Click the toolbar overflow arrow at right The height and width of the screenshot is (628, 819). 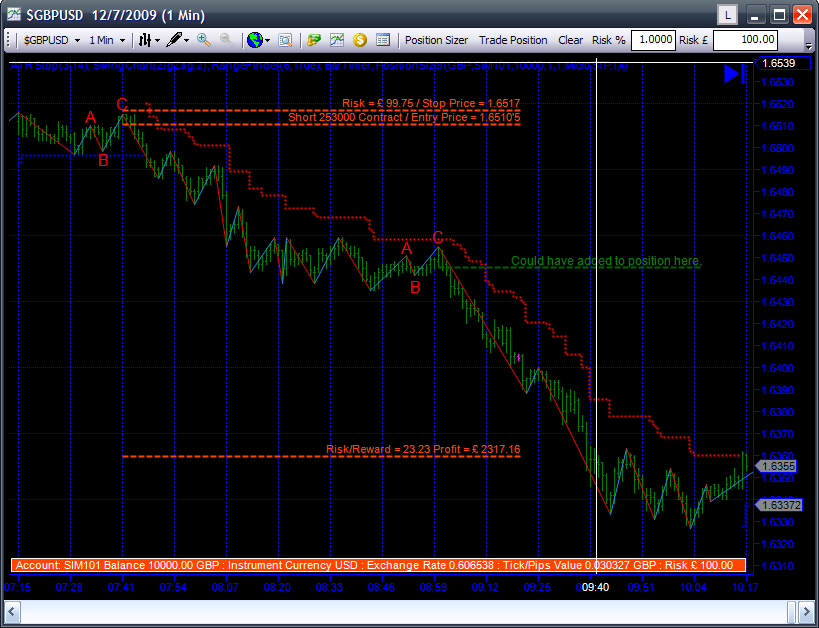[809, 46]
